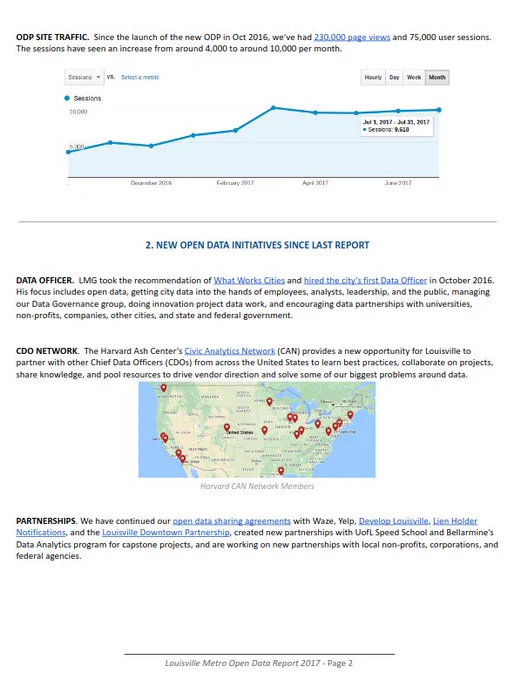Click the Texas Gulf coast map pin
521x680 pixels.
click(281, 471)
